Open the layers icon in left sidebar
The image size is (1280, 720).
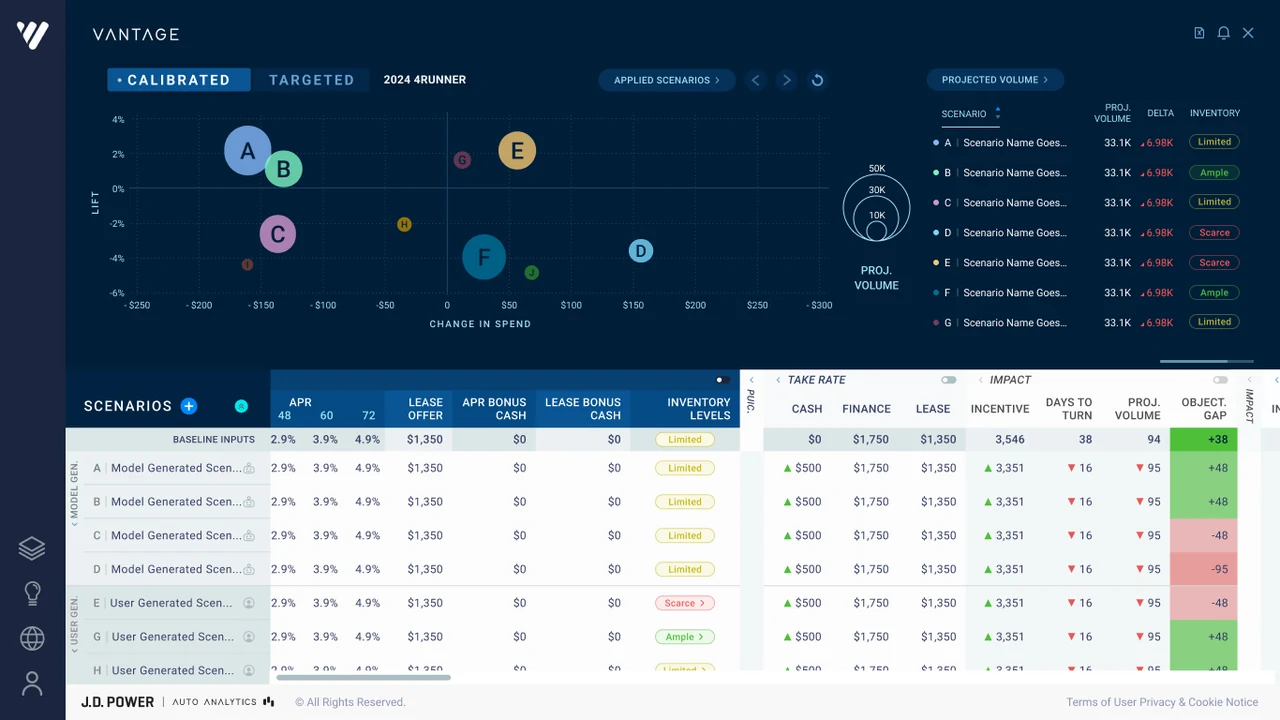[x=32, y=548]
